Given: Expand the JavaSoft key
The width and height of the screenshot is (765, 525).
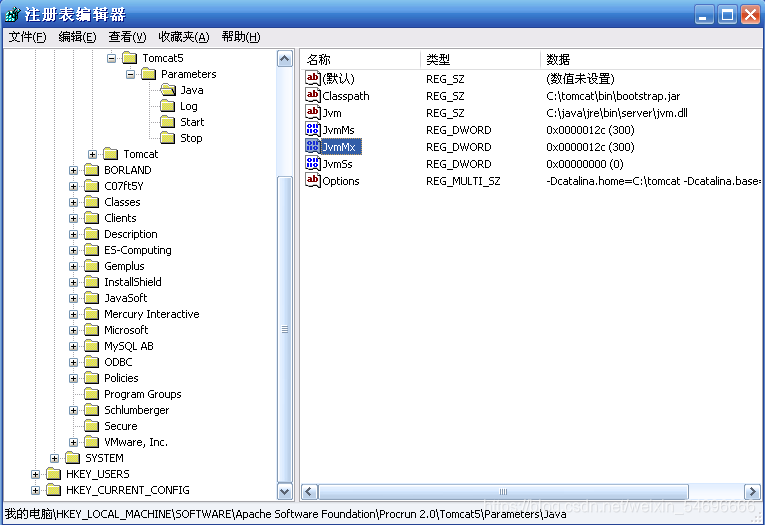Looking at the screenshot, I should point(73,298).
